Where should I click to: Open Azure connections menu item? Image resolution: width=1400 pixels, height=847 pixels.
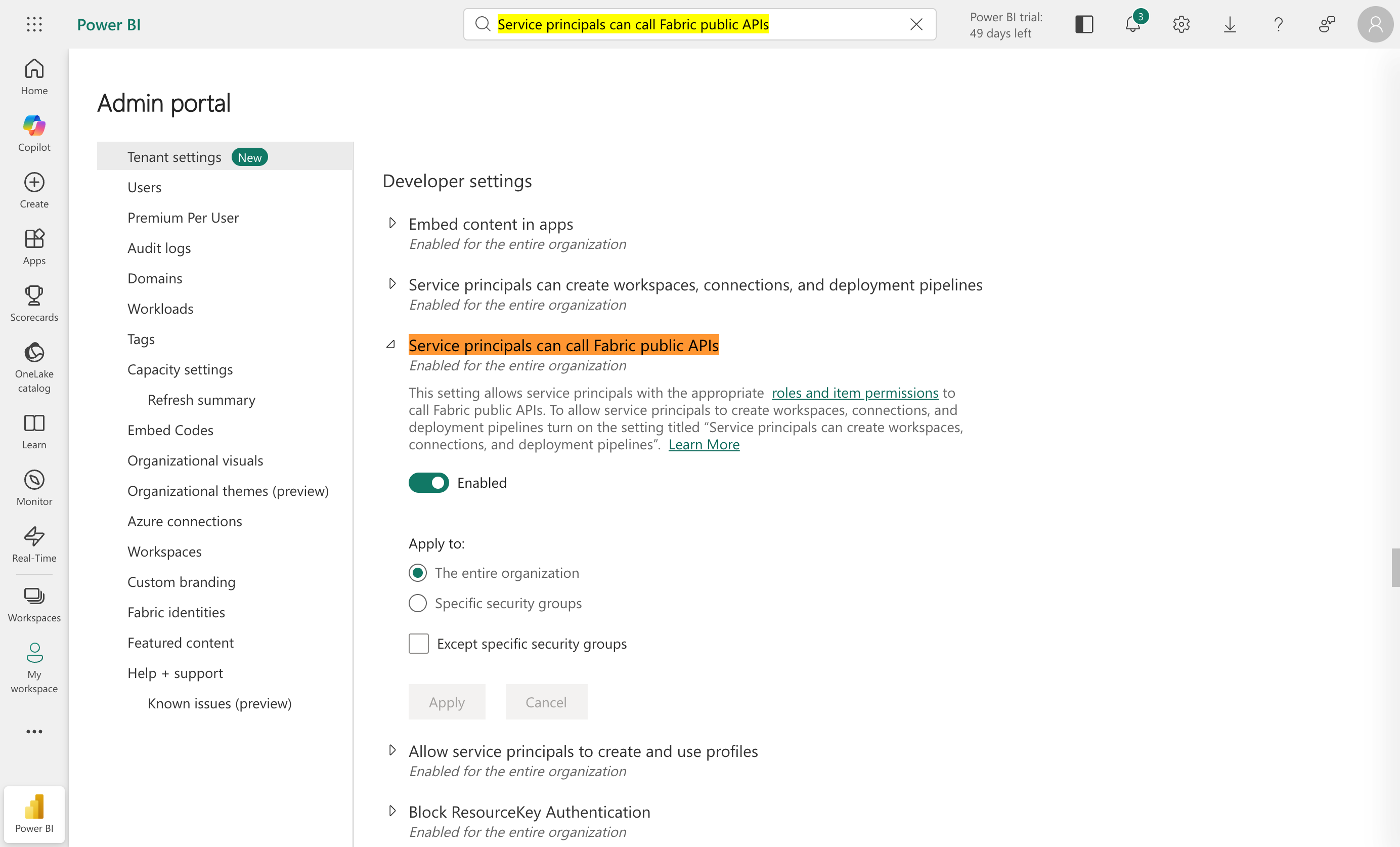pos(185,521)
